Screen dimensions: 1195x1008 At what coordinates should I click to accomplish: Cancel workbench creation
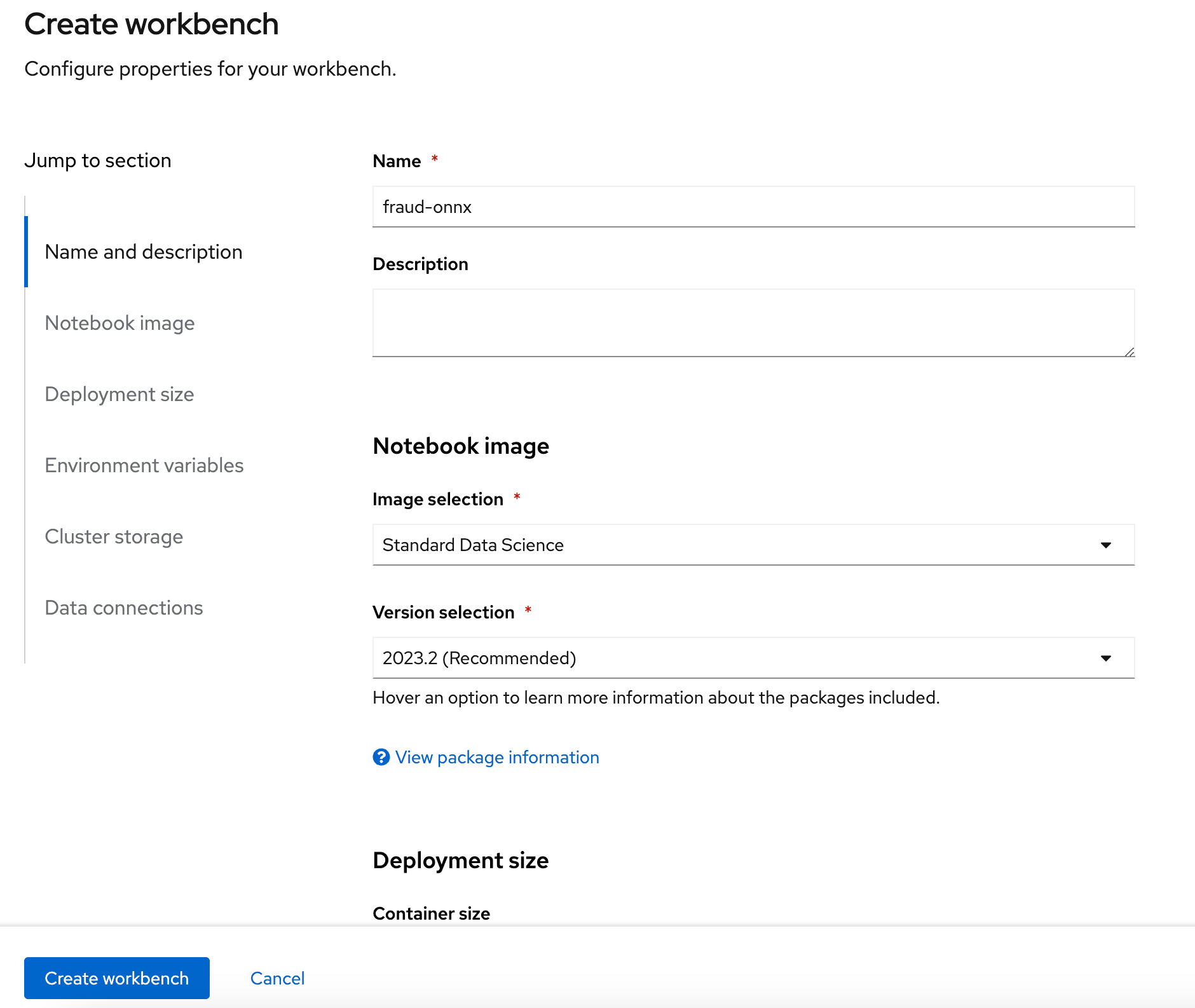click(x=277, y=978)
